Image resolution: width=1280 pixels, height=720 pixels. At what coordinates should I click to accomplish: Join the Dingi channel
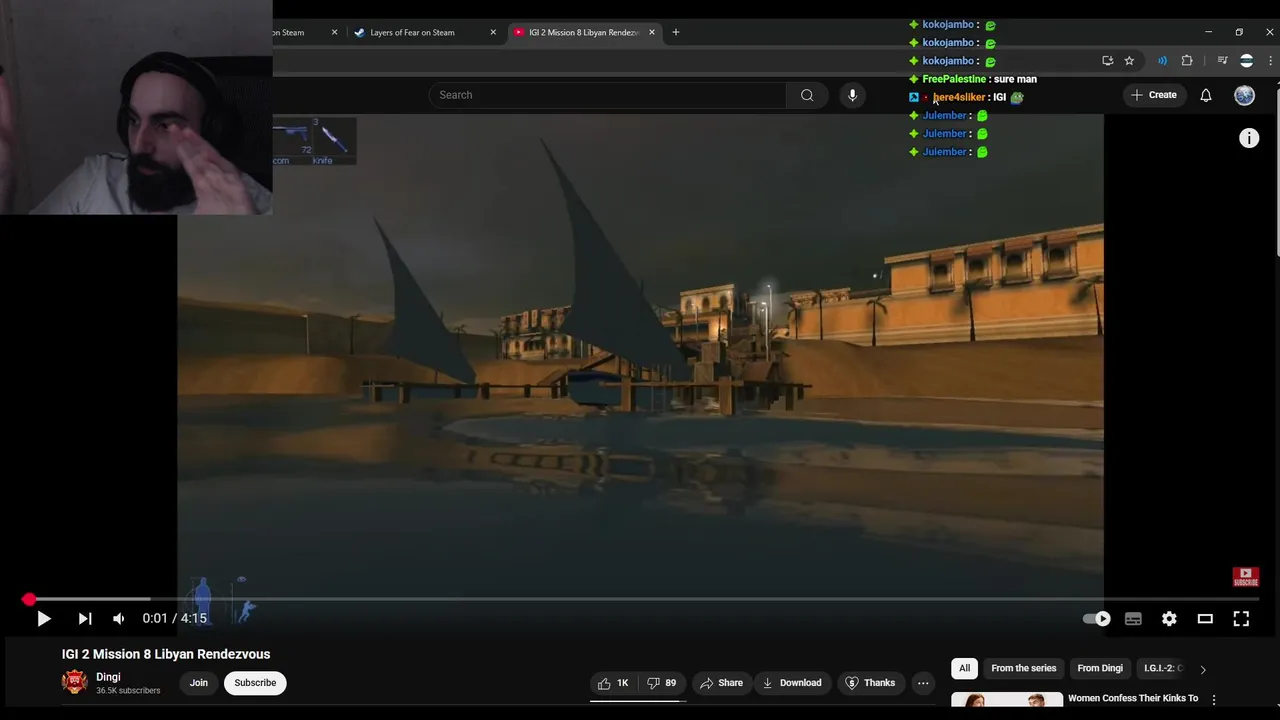(199, 683)
